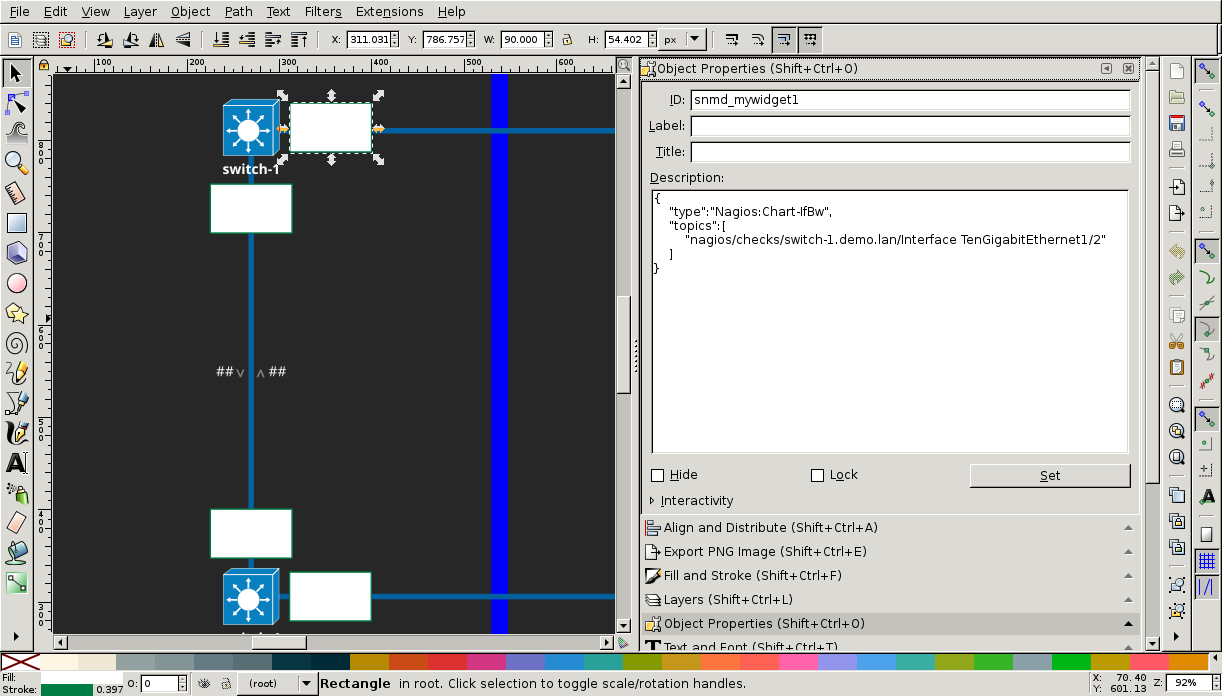Flip selection vertically
Image resolution: width=1222 pixels, height=696 pixels.
183,40
